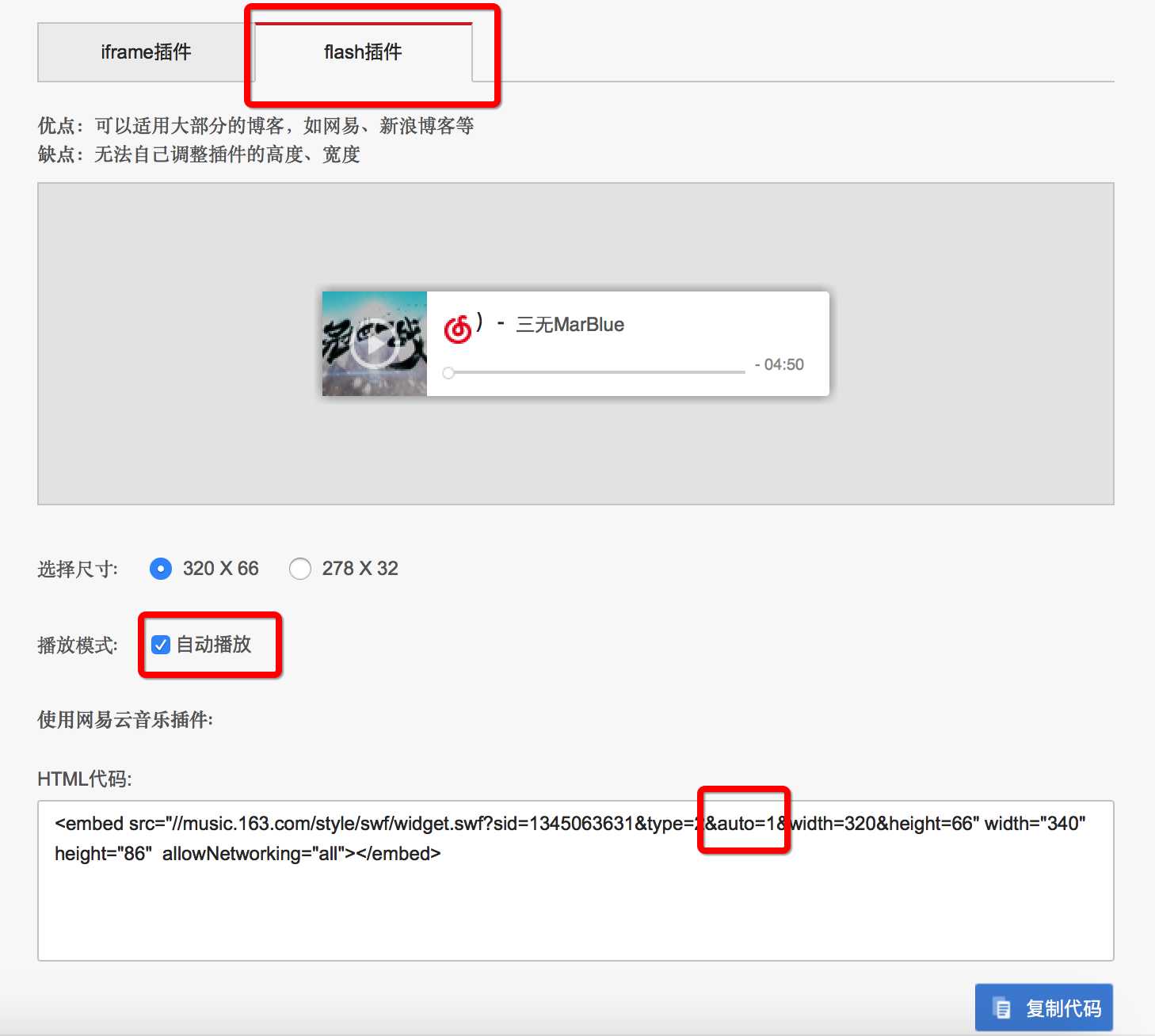Click the 优点 advantages description line

pyautogui.click(x=256, y=126)
